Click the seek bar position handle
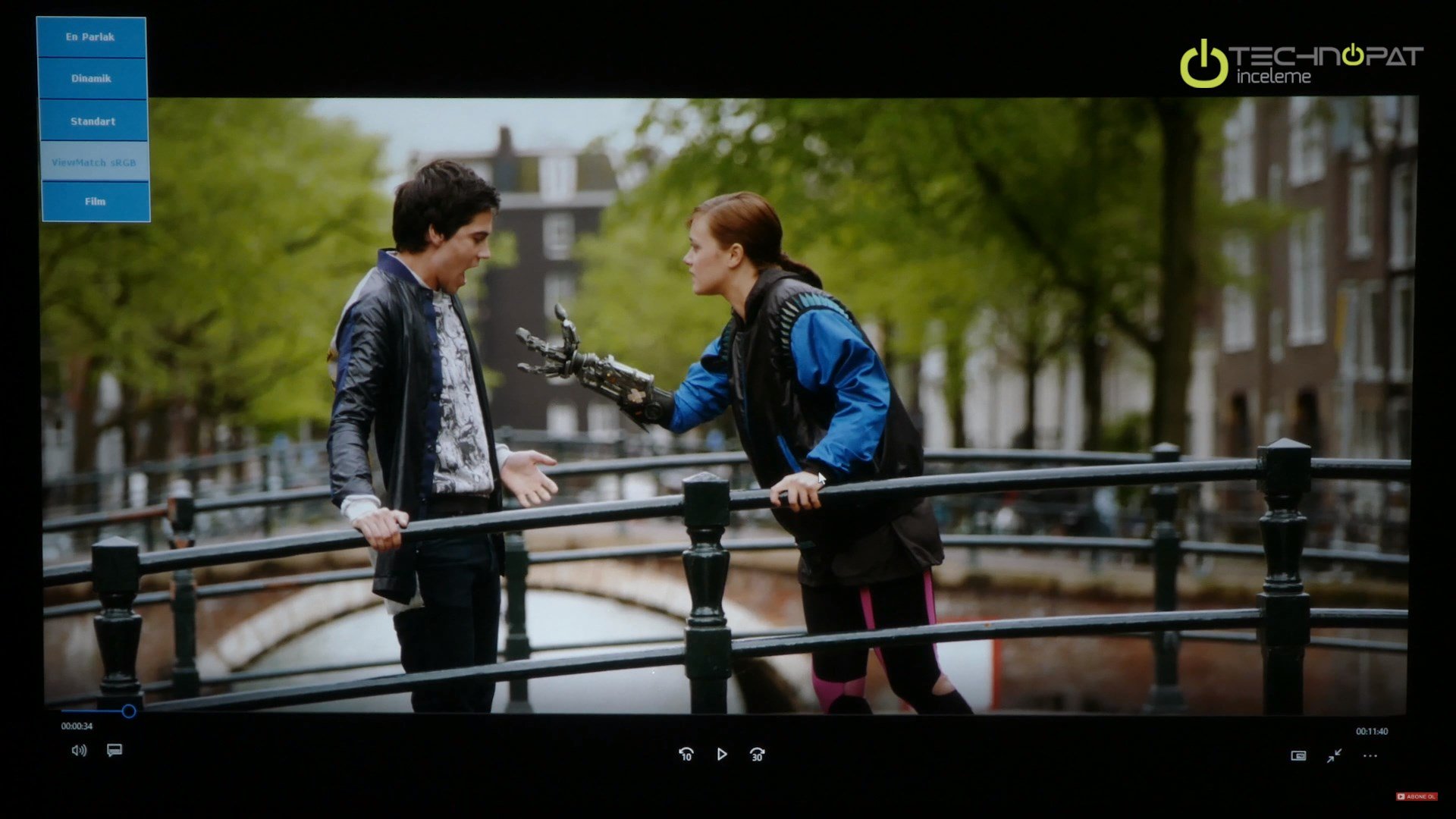 pos(129,711)
